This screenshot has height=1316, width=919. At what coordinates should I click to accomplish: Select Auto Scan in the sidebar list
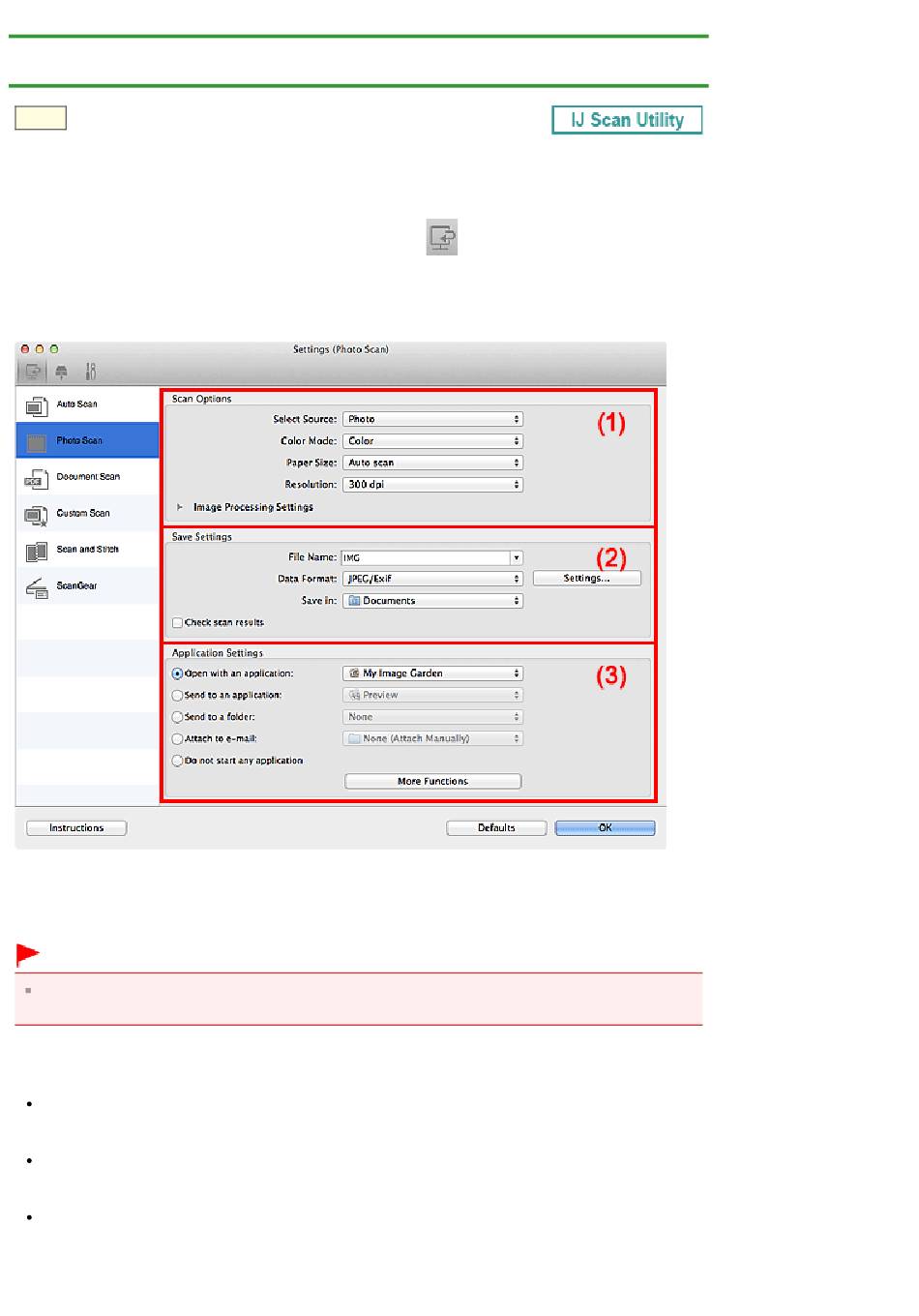[x=87, y=404]
